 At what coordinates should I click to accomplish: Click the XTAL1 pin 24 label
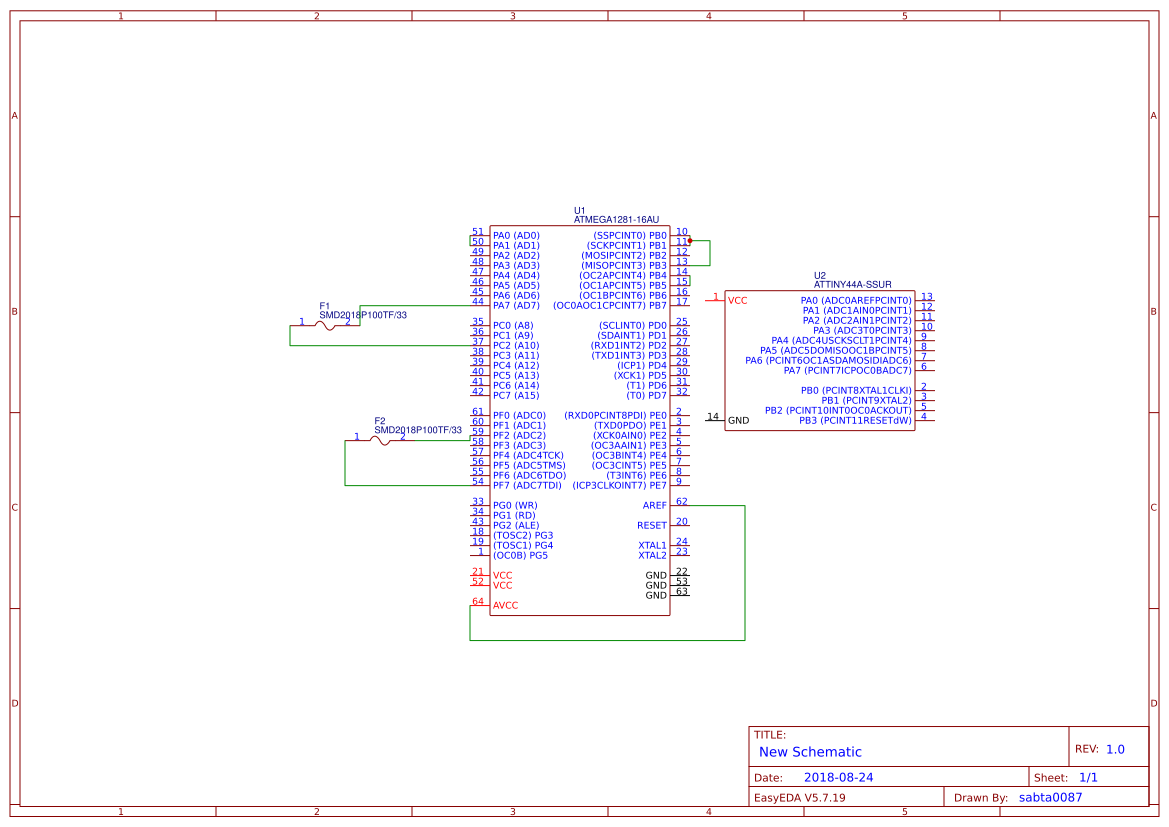(653, 546)
